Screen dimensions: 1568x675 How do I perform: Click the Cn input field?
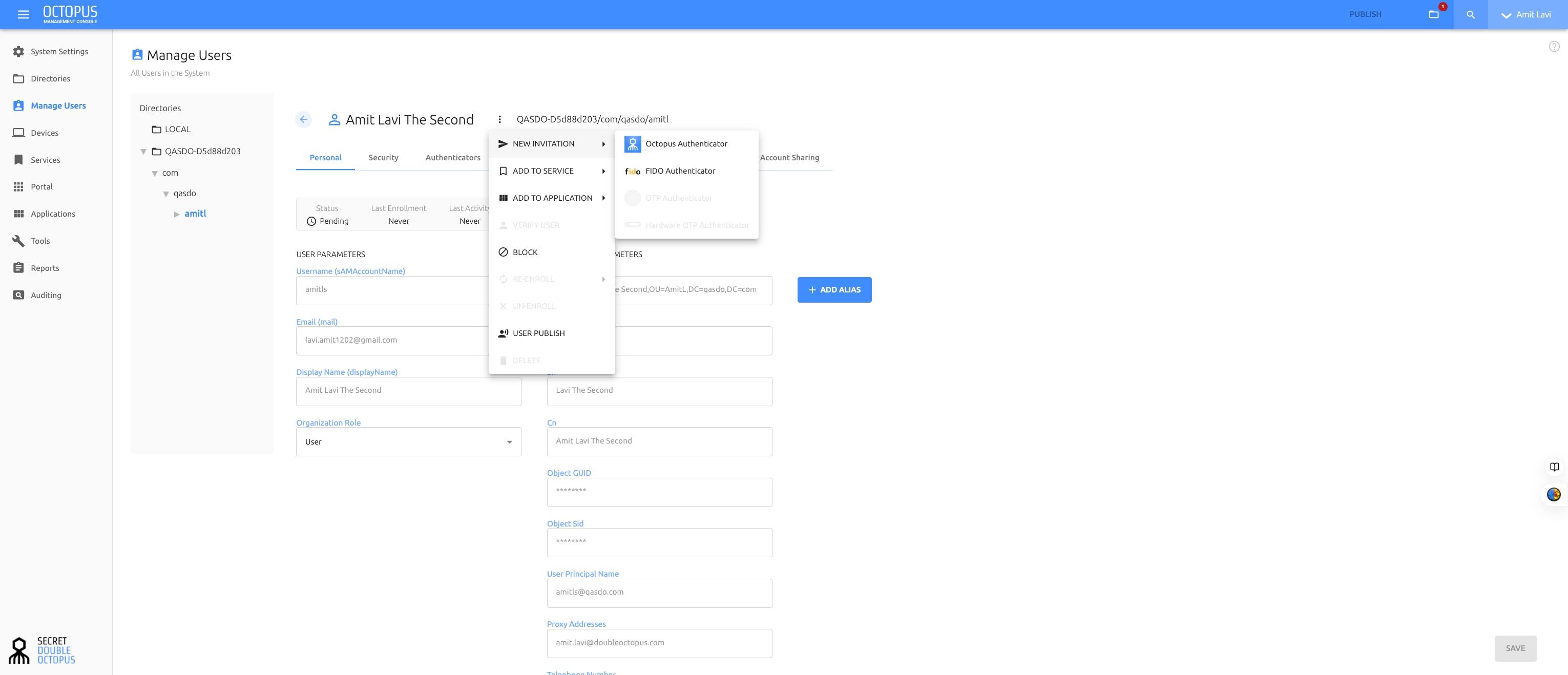(x=659, y=442)
